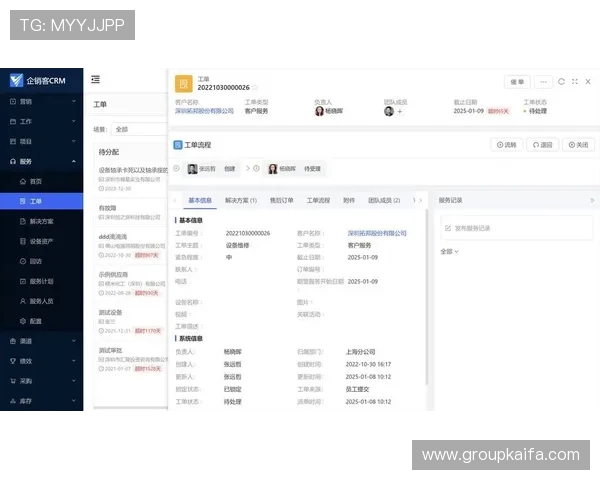The image size is (600, 480).
Task: Switch to the 解决方案 (1) tab
Action: pos(241,200)
